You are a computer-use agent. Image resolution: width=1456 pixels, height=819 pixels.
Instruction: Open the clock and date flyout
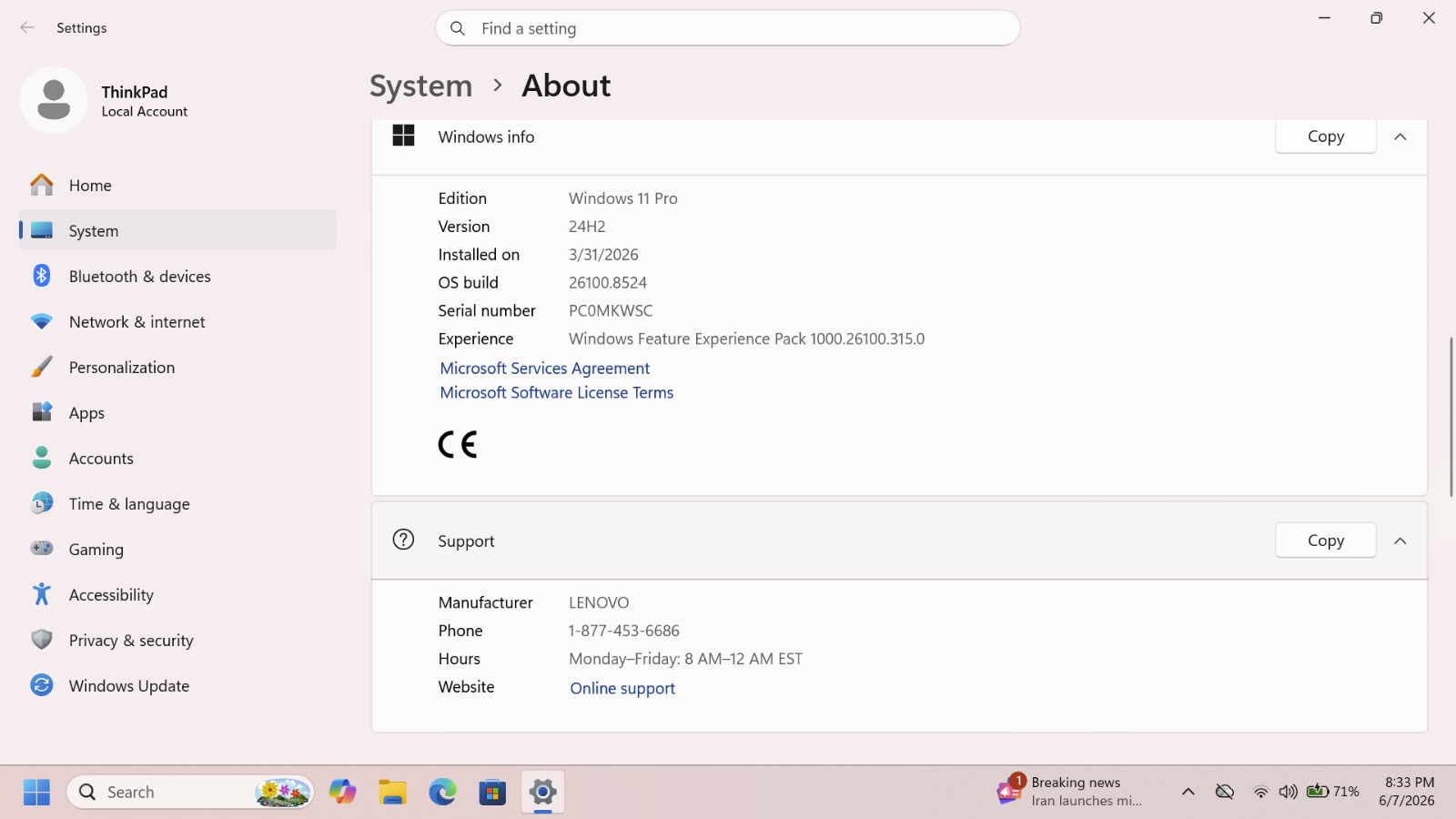[1407, 792]
